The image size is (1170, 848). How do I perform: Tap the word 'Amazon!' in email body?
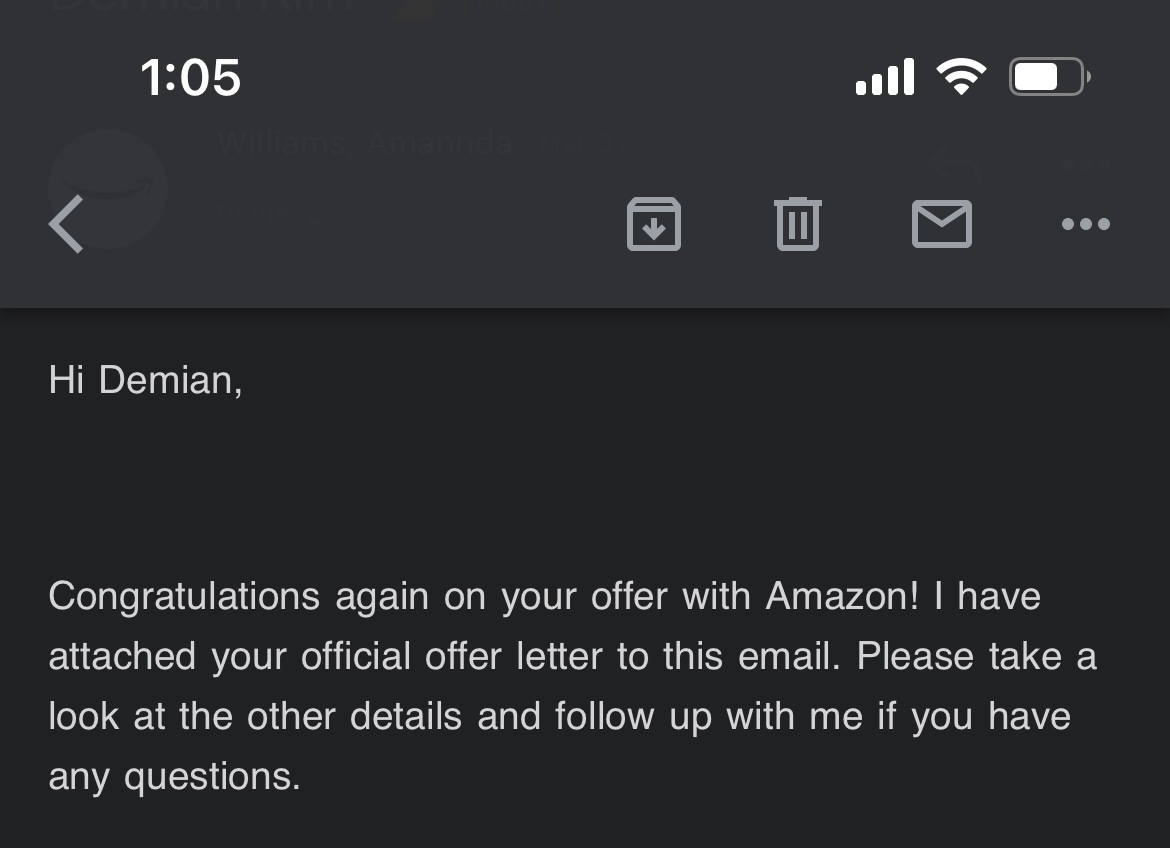[x=842, y=596]
